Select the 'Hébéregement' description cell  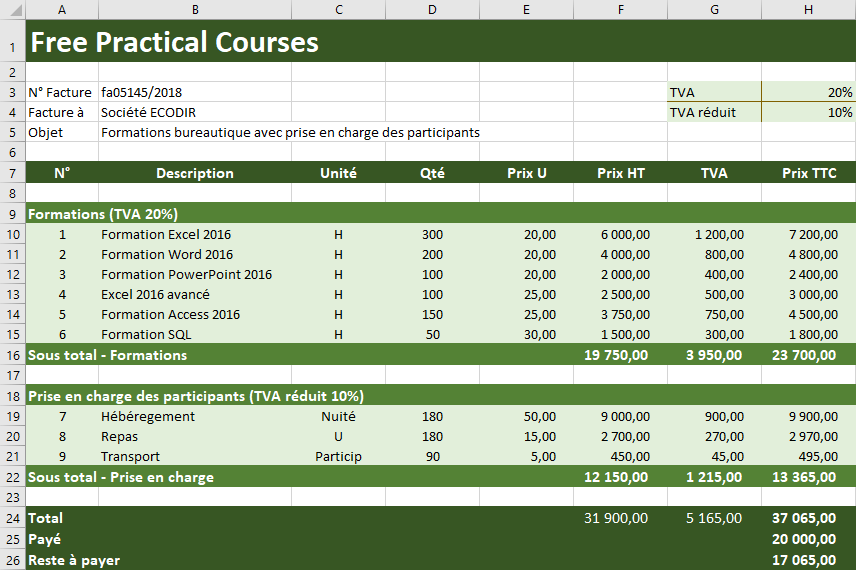(x=148, y=416)
